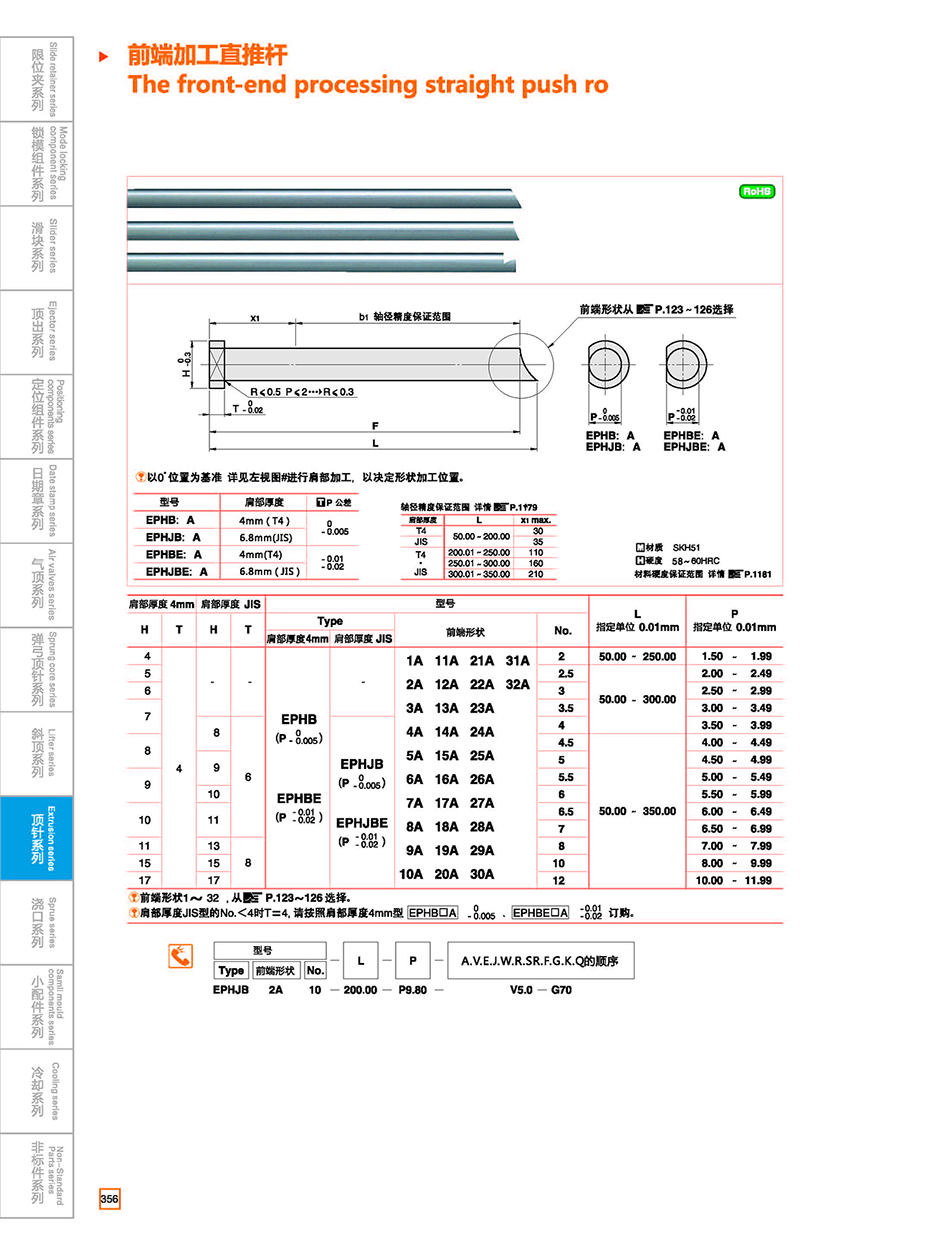
Task: Select the Ejector series side tab
Action: 36,332
